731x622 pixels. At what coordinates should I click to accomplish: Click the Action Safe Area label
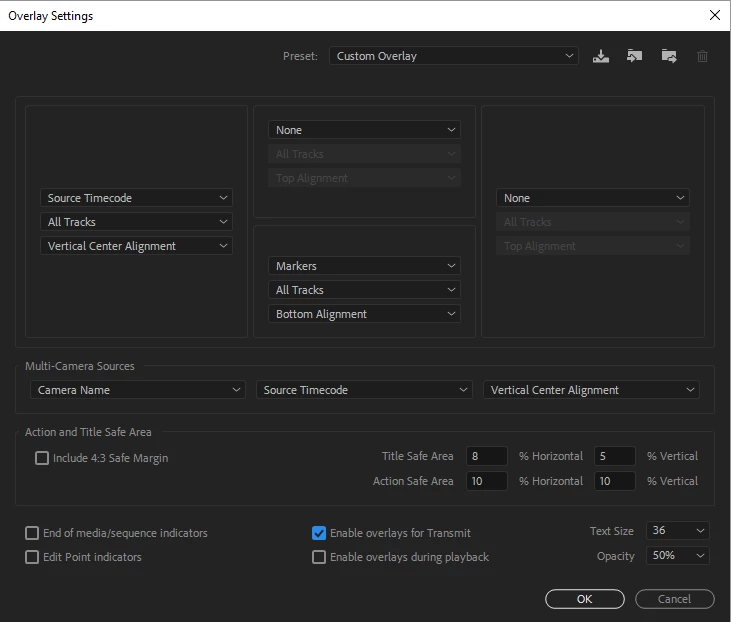pyautogui.click(x=413, y=481)
